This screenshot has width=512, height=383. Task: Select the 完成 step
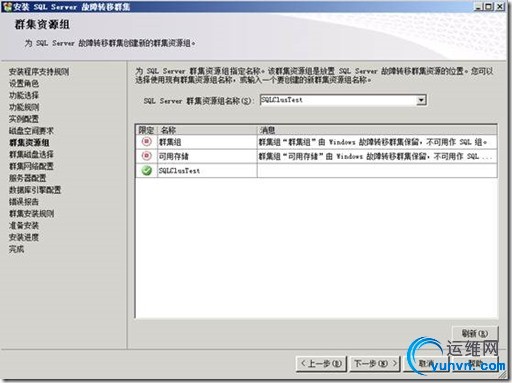[16, 249]
